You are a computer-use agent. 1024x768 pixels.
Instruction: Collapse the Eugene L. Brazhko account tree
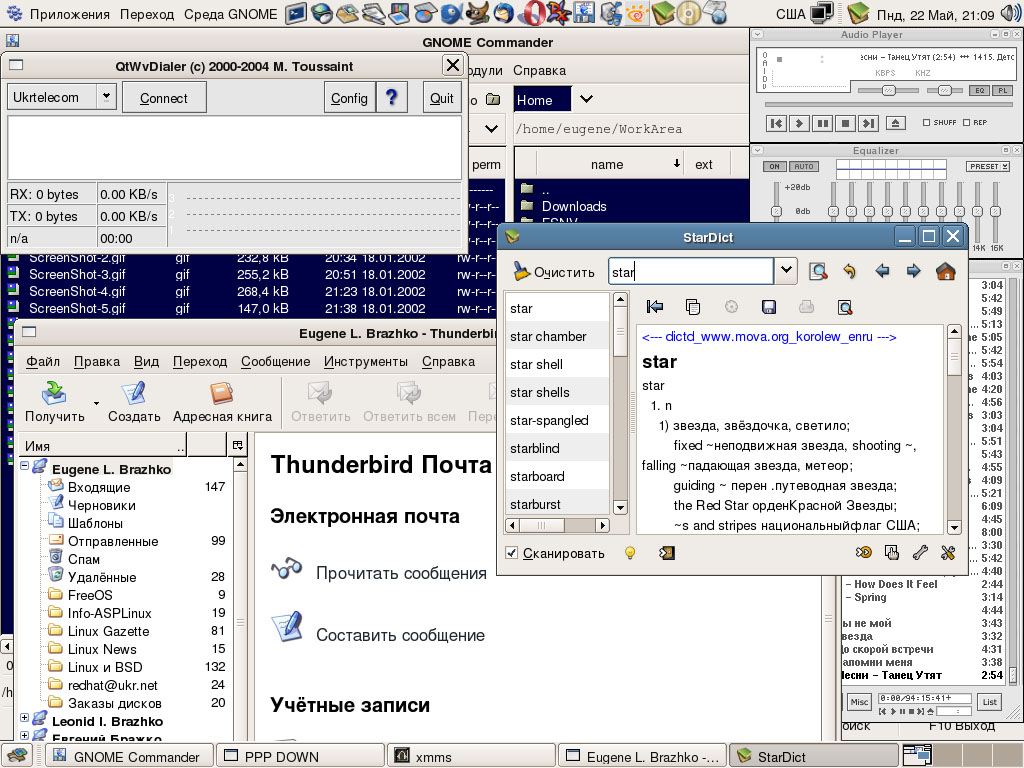pyautogui.click(x=24, y=466)
